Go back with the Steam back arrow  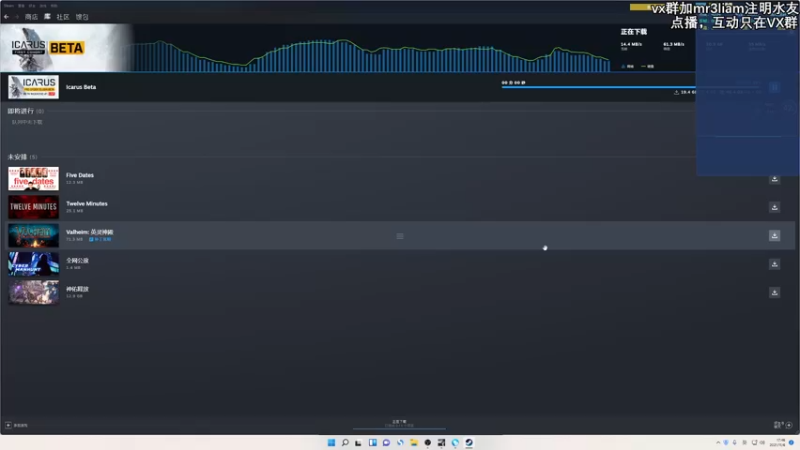tap(6, 17)
